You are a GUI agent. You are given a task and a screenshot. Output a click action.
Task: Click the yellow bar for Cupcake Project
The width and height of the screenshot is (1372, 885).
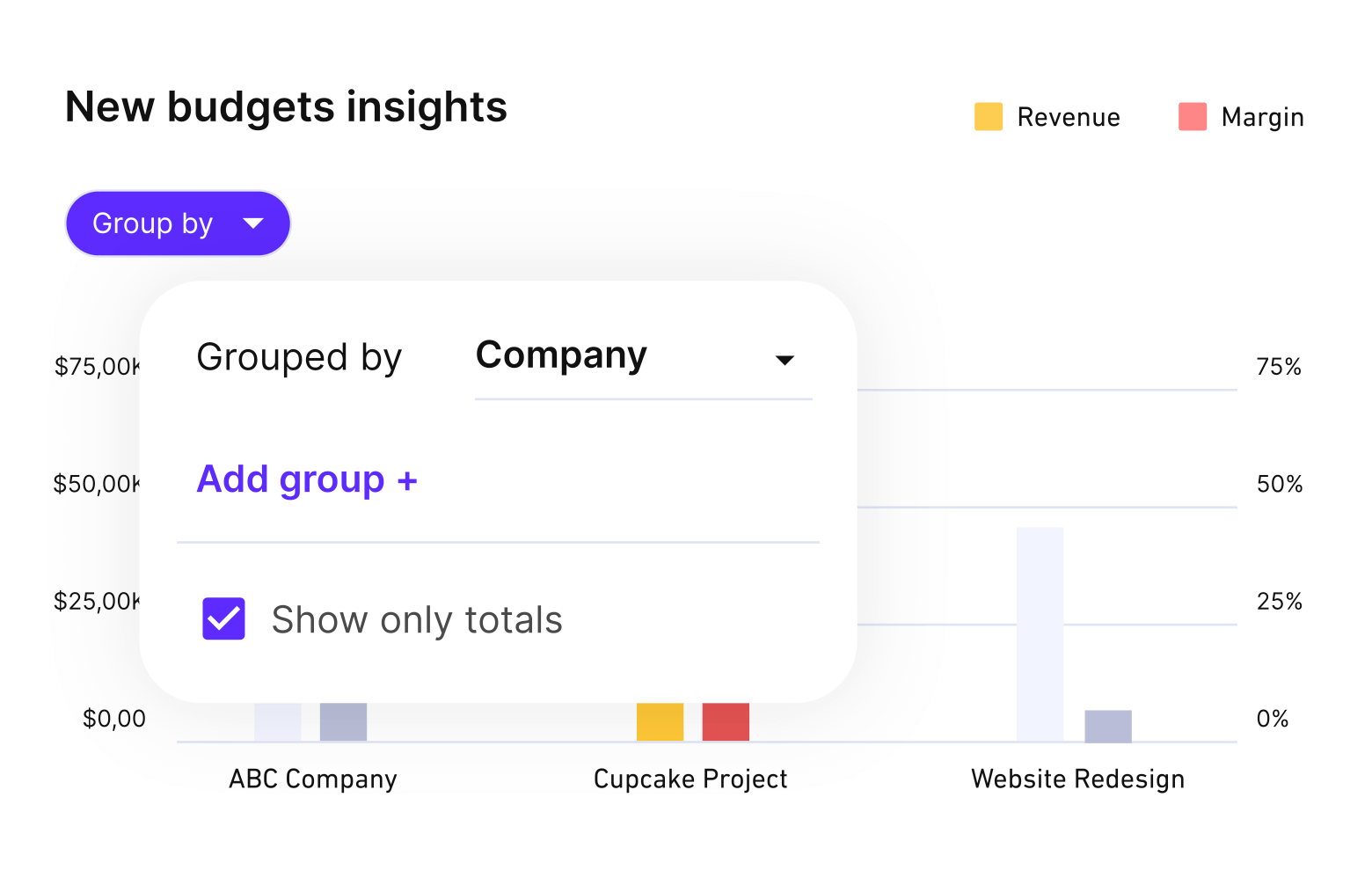pos(660,721)
